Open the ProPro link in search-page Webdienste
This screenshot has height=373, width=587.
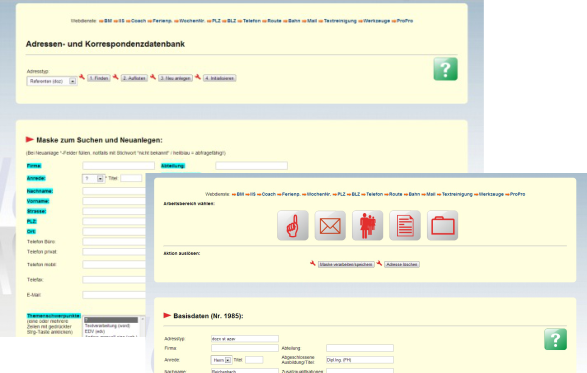coord(405,21)
